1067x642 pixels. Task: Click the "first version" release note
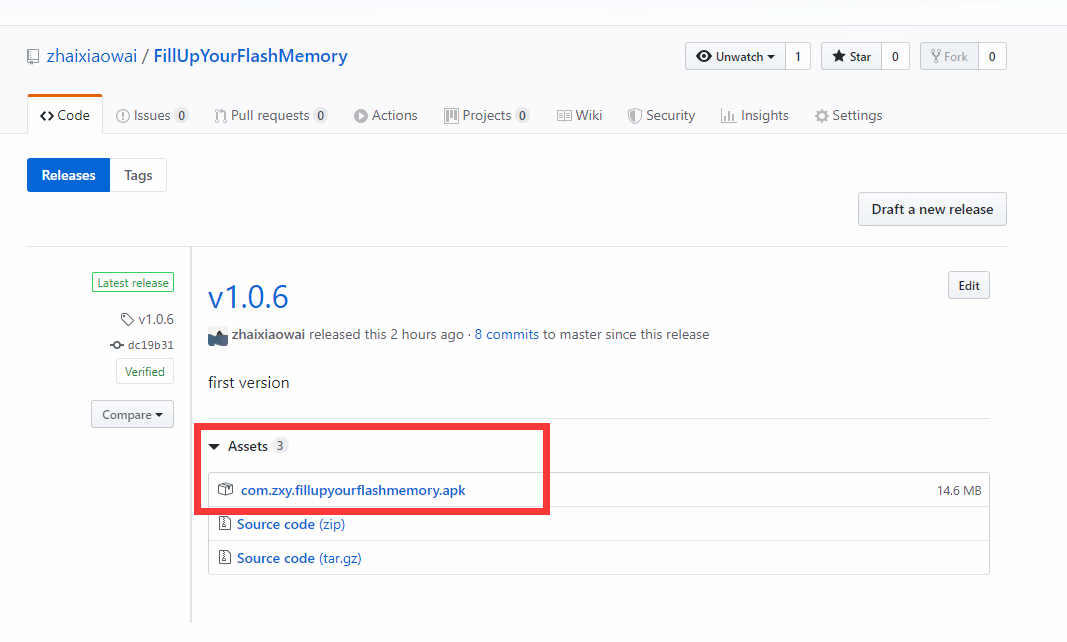click(x=248, y=383)
